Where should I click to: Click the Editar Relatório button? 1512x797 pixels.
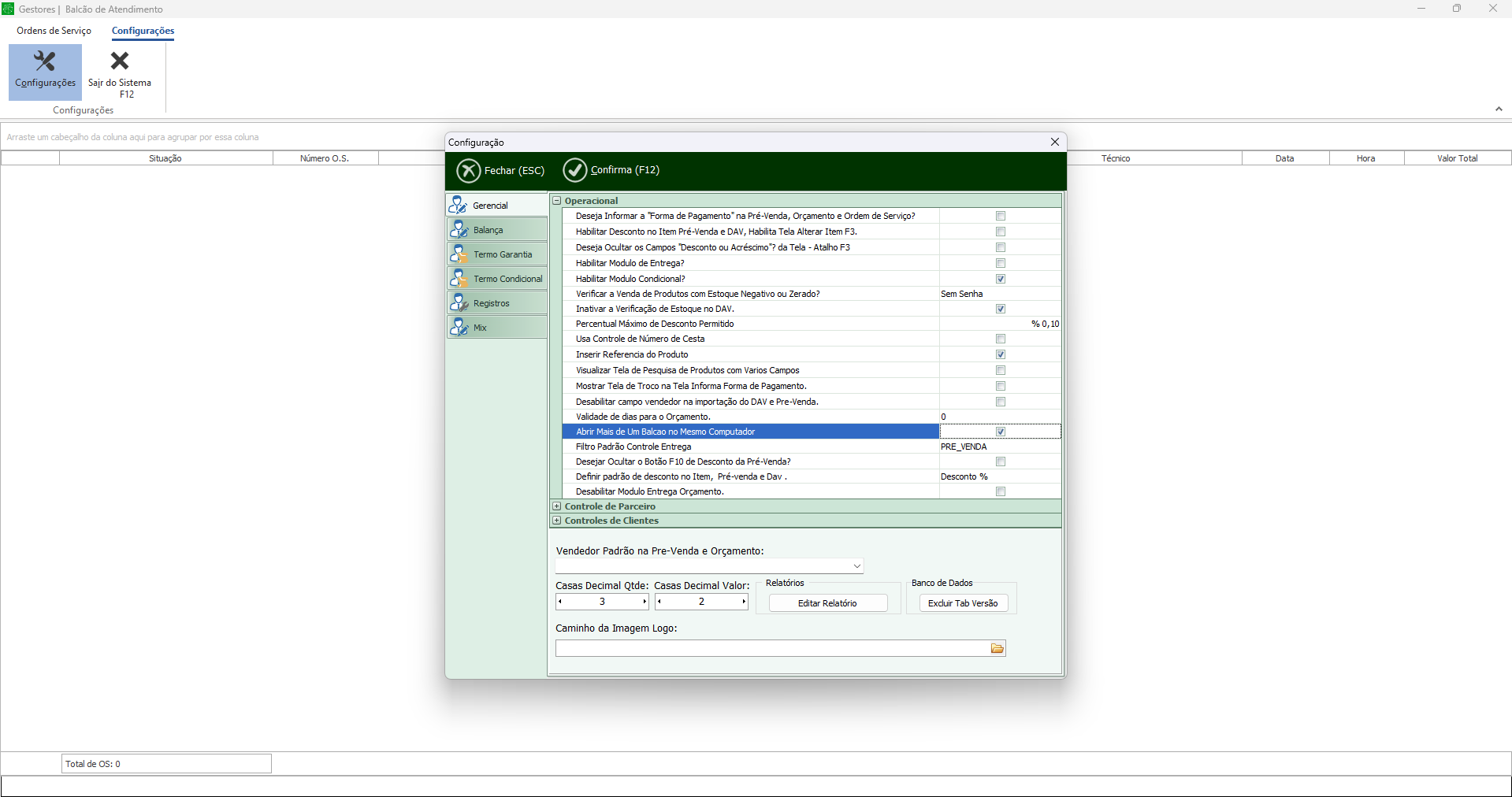coord(827,603)
